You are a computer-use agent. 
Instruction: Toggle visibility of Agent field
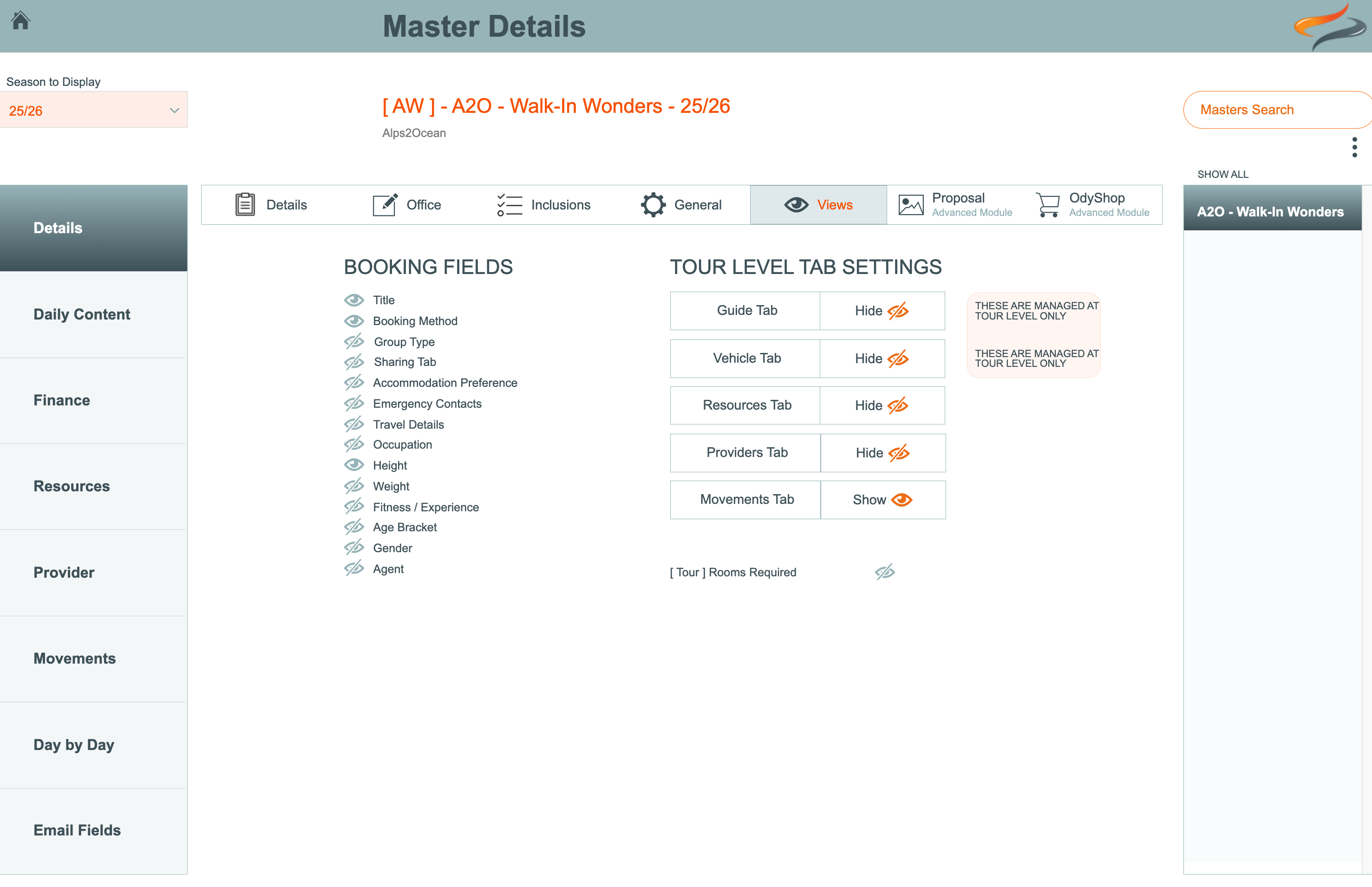coord(354,568)
